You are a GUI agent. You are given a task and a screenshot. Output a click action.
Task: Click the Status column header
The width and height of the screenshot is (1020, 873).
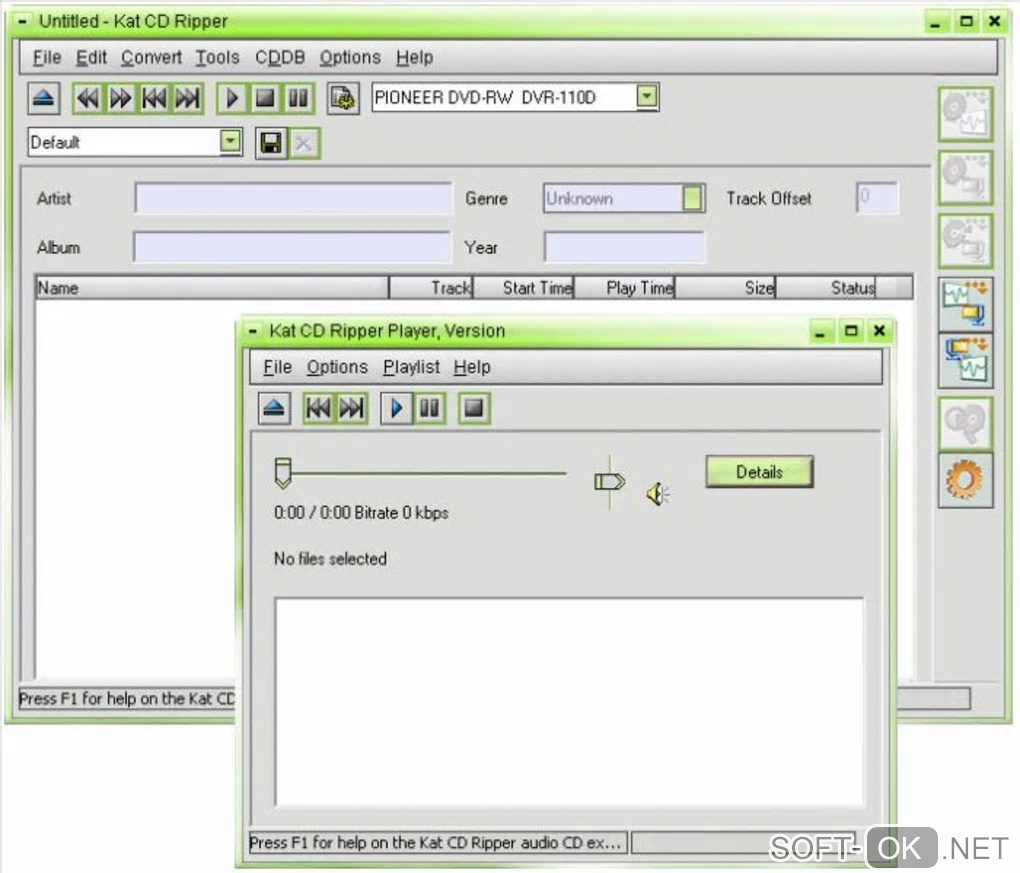(825, 288)
